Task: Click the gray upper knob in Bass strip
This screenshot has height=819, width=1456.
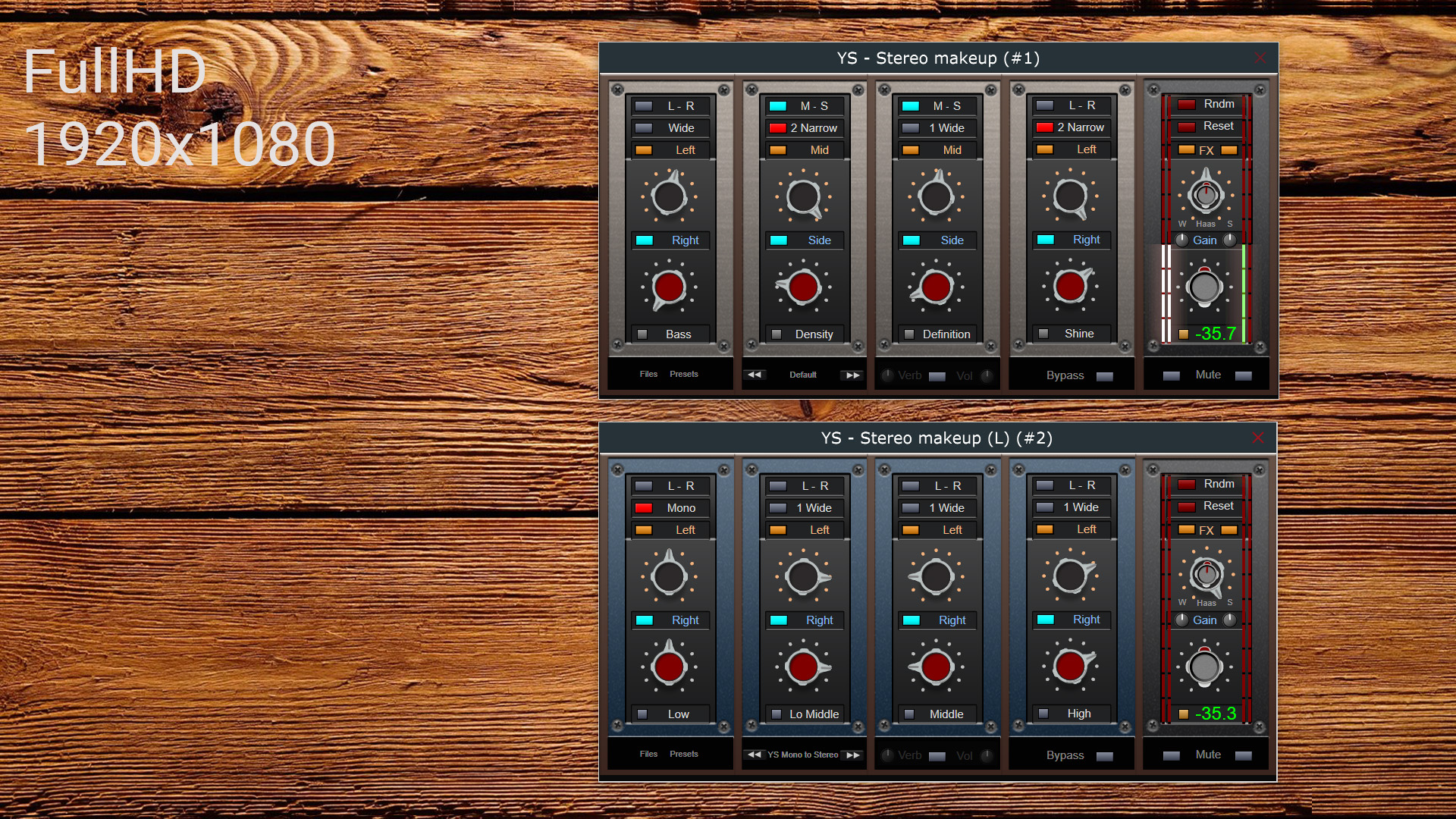Action: coord(669,197)
